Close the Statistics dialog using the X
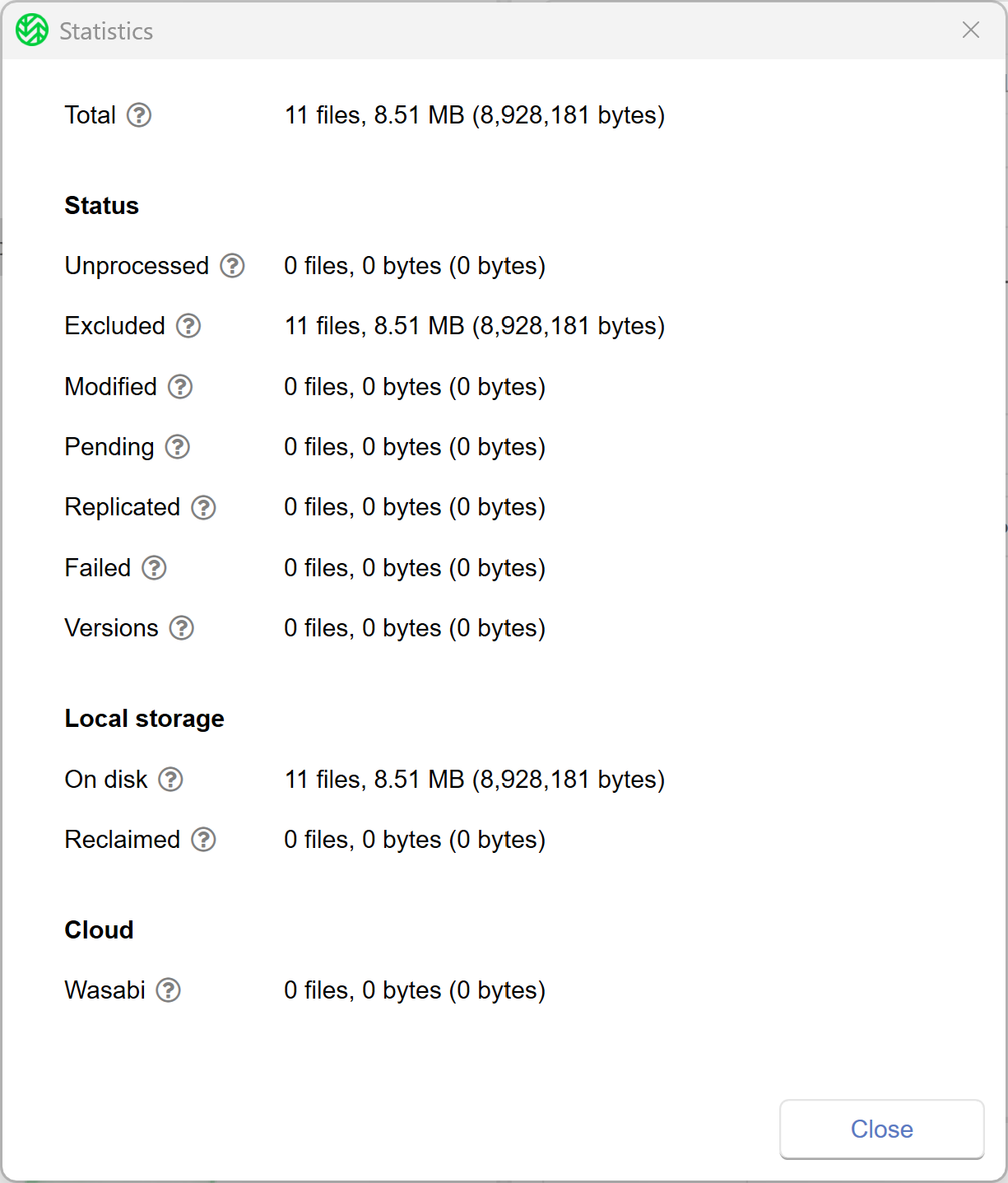 [x=971, y=30]
